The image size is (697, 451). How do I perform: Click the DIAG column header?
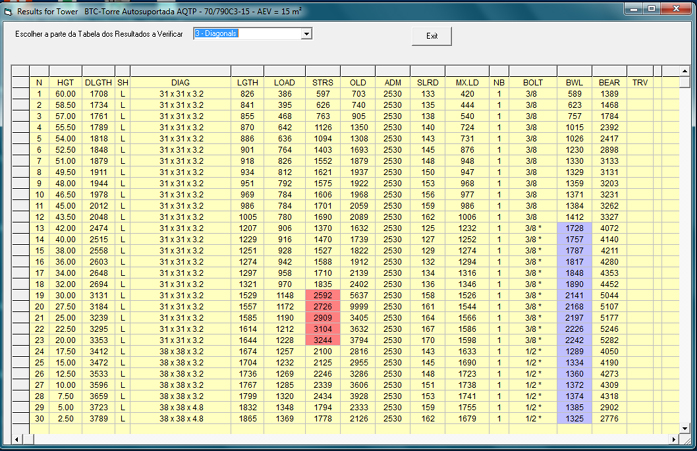181,82
